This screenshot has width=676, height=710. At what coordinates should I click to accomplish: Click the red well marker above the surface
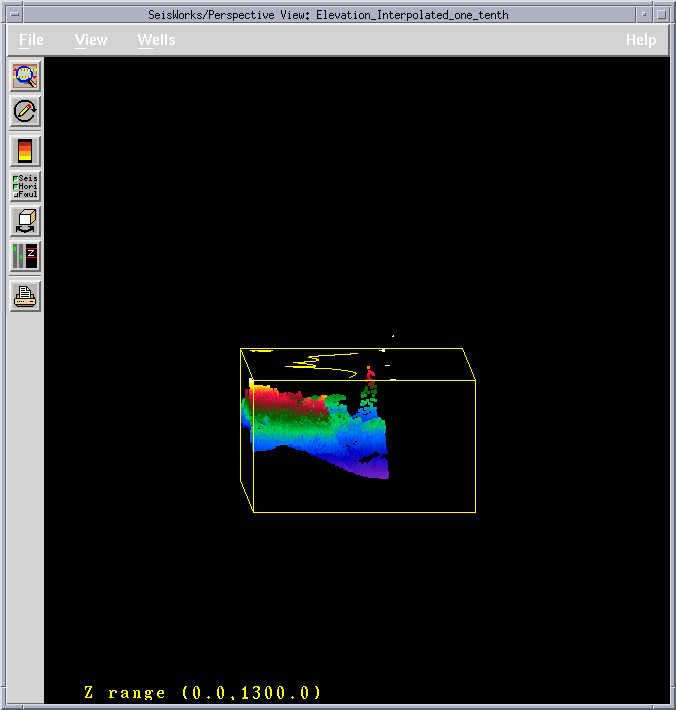coord(370,375)
